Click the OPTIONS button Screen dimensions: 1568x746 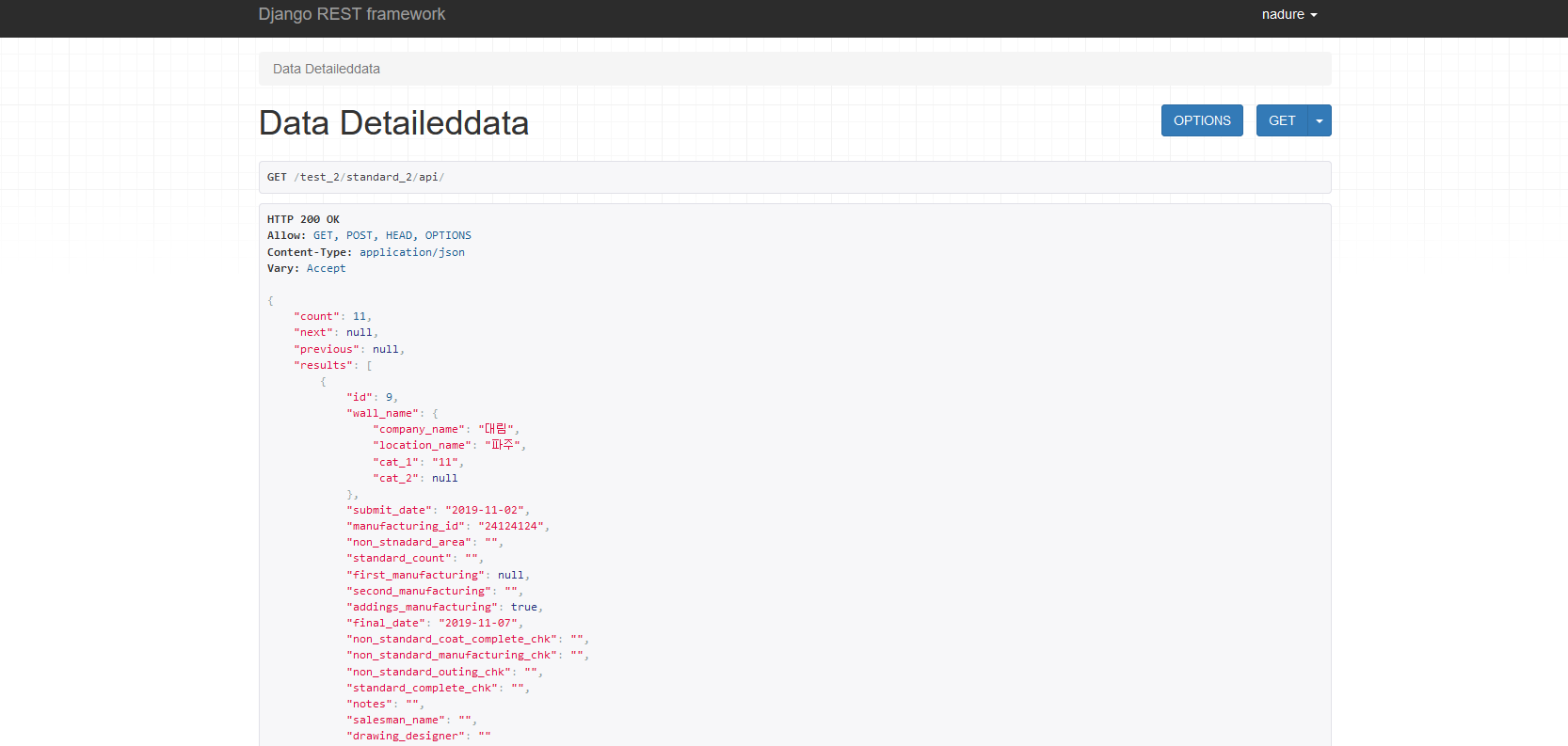[x=1202, y=120]
